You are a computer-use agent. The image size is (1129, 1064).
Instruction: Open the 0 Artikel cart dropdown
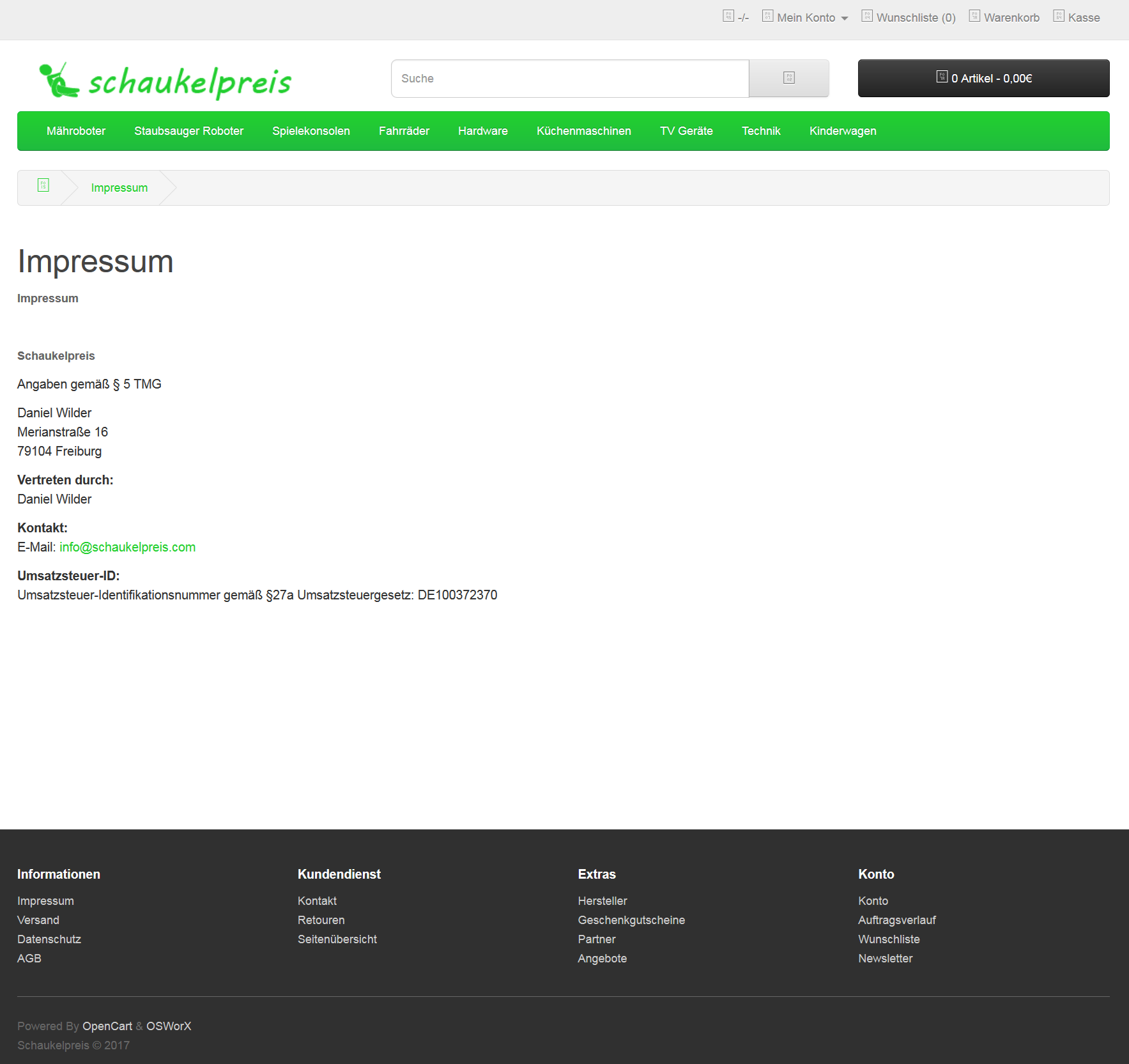(983, 78)
